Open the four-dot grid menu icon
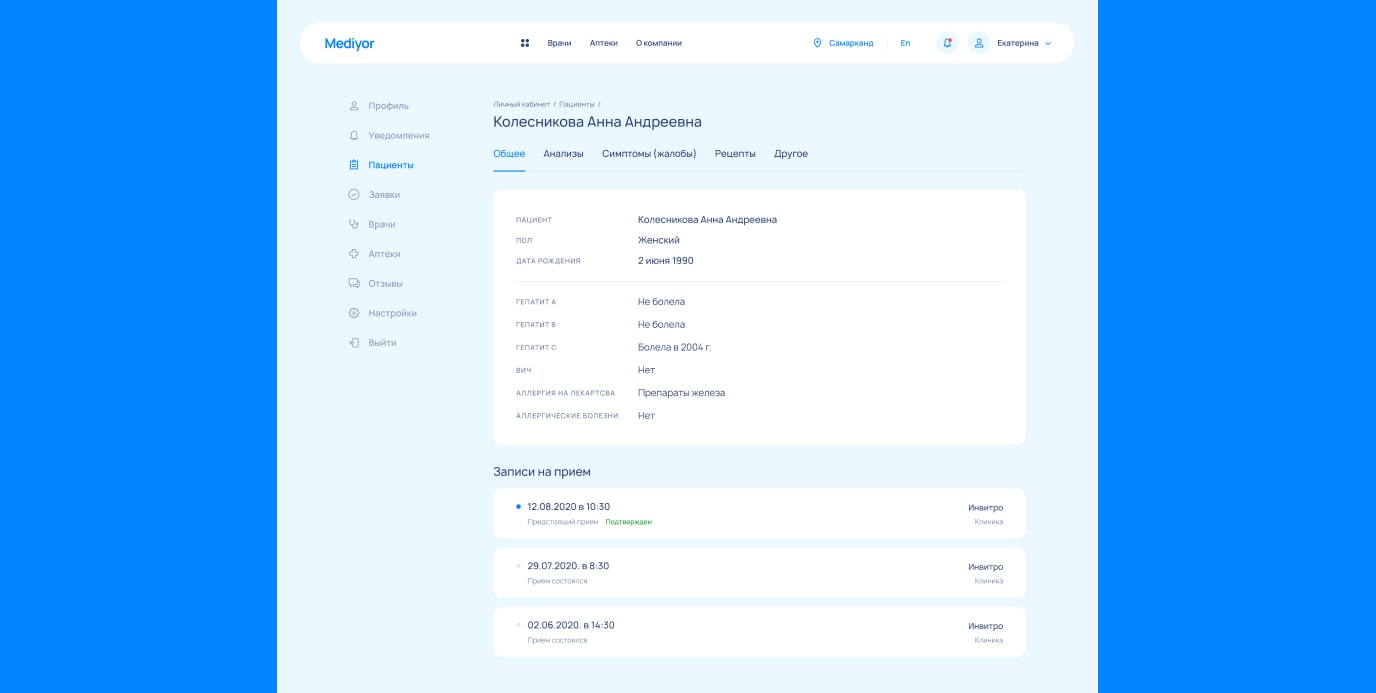Image resolution: width=1376 pixels, height=693 pixels. coord(525,43)
